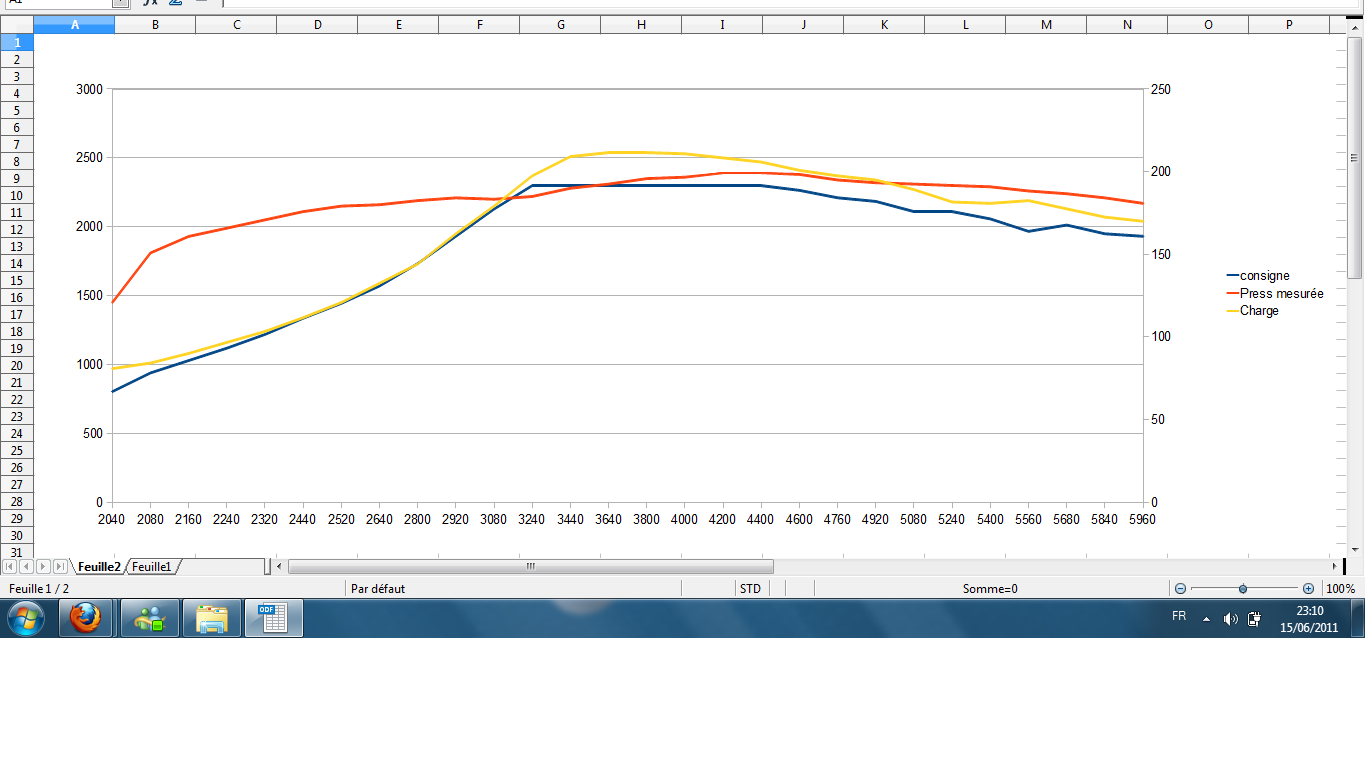The width and height of the screenshot is (1366, 768).
Task: Click the ODF spreadsheet taskbar icon
Action: (272, 618)
